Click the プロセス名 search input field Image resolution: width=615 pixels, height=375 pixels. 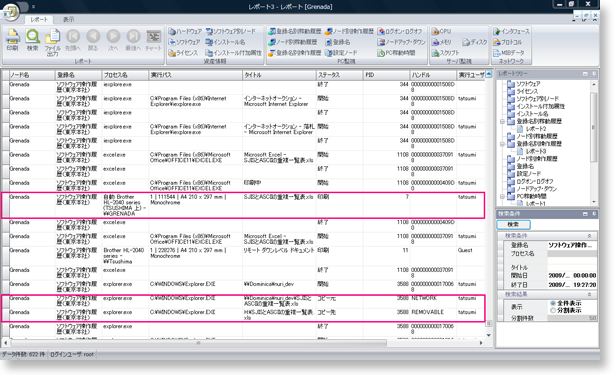pyautogui.click(x=572, y=253)
